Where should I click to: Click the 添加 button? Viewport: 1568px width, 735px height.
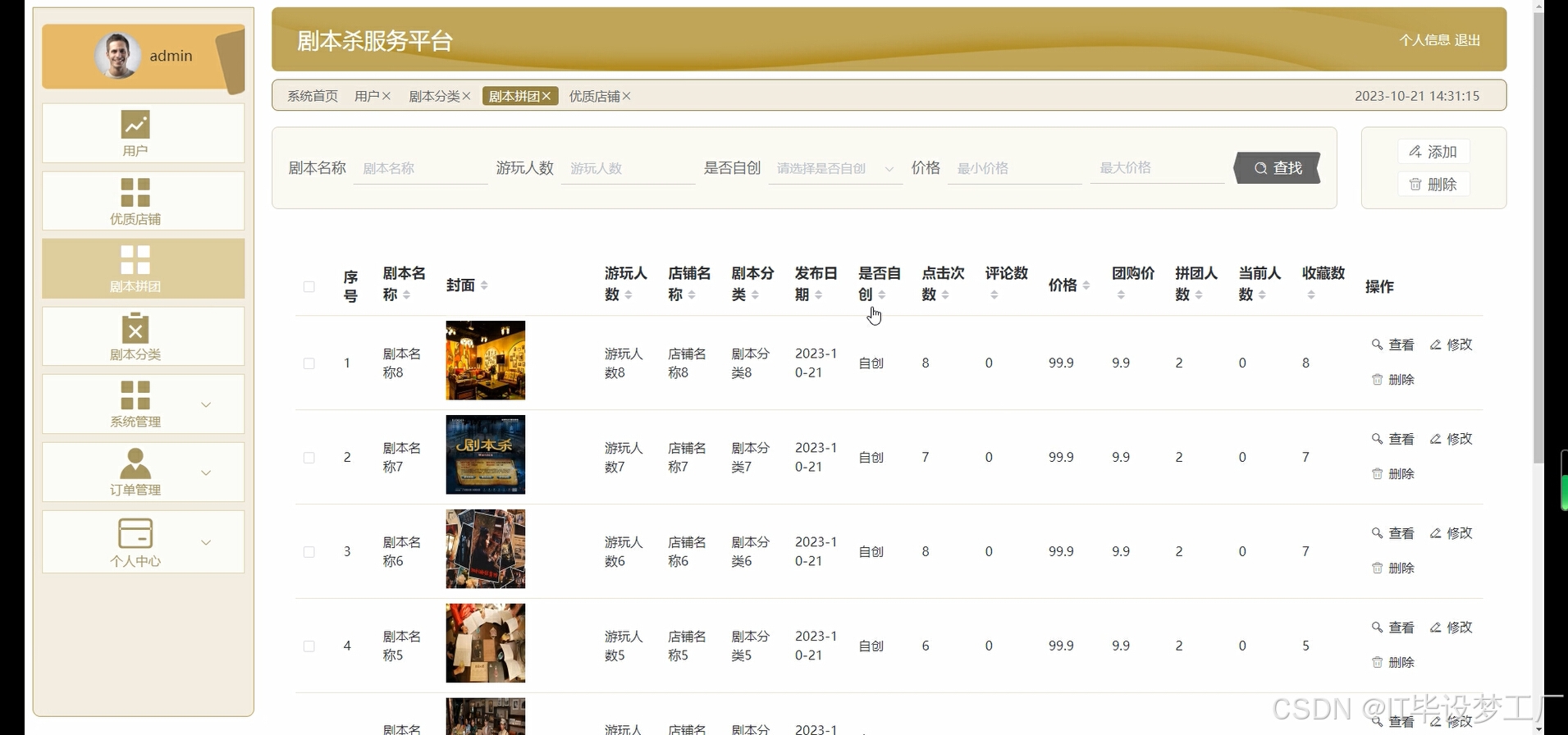1433,152
